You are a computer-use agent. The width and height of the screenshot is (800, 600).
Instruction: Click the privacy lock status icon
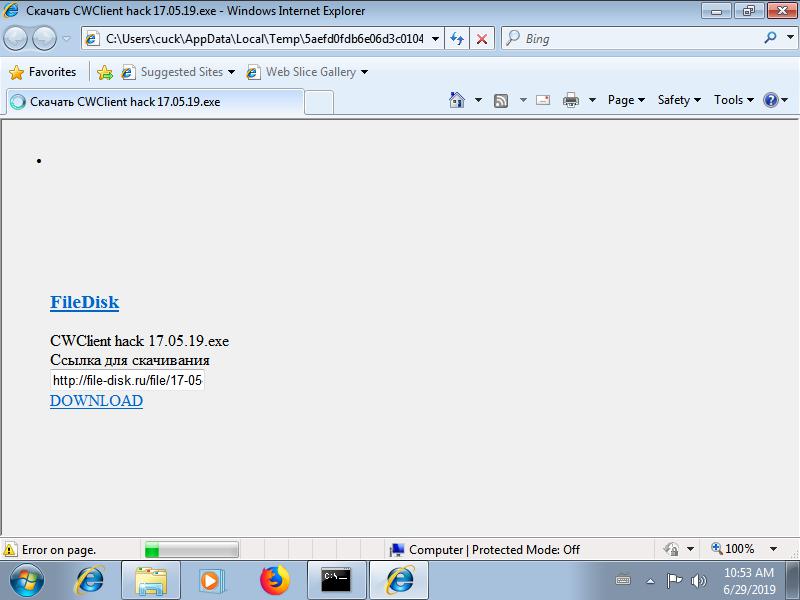coord(671,549)
